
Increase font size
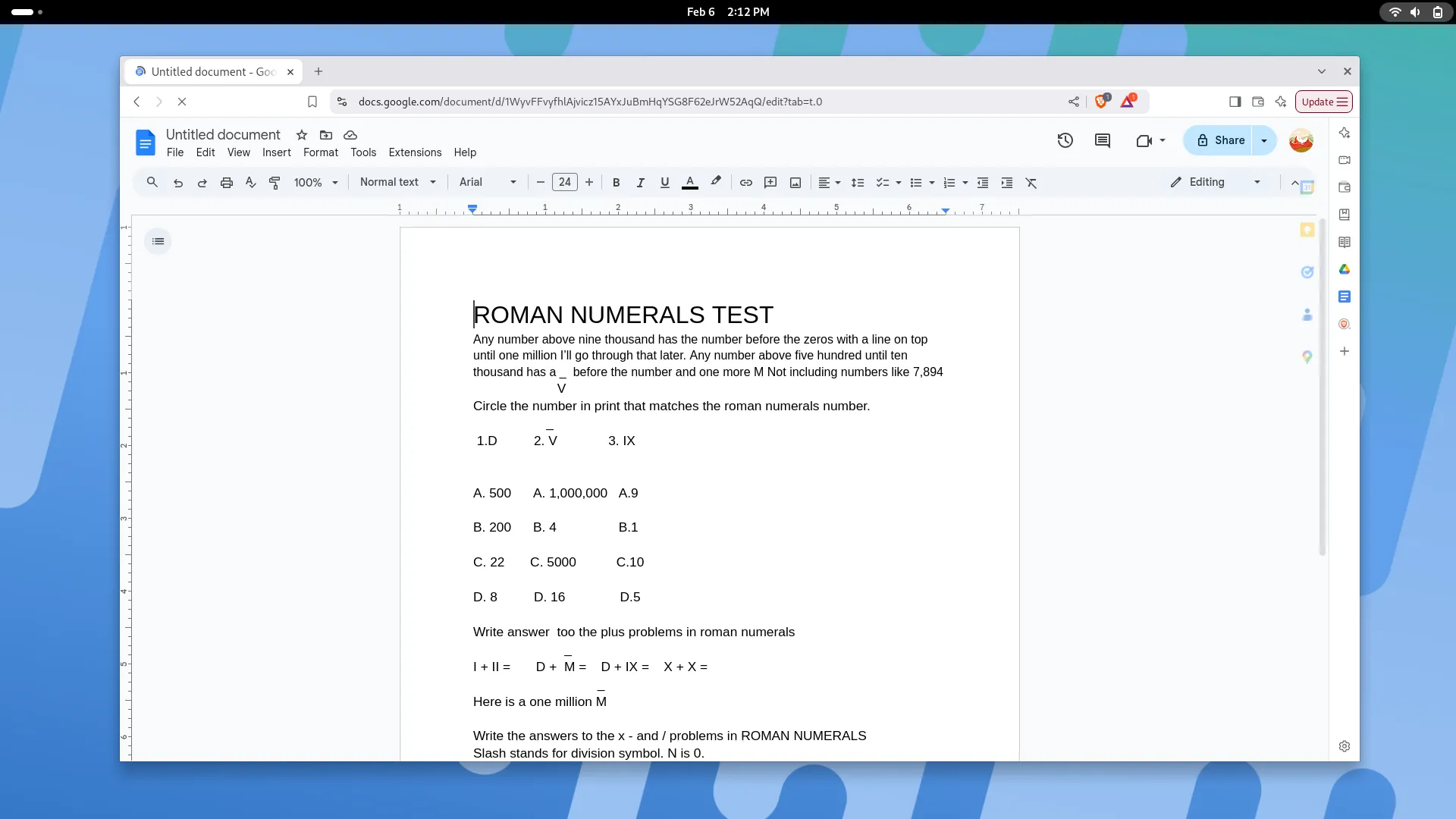(589, 183)
